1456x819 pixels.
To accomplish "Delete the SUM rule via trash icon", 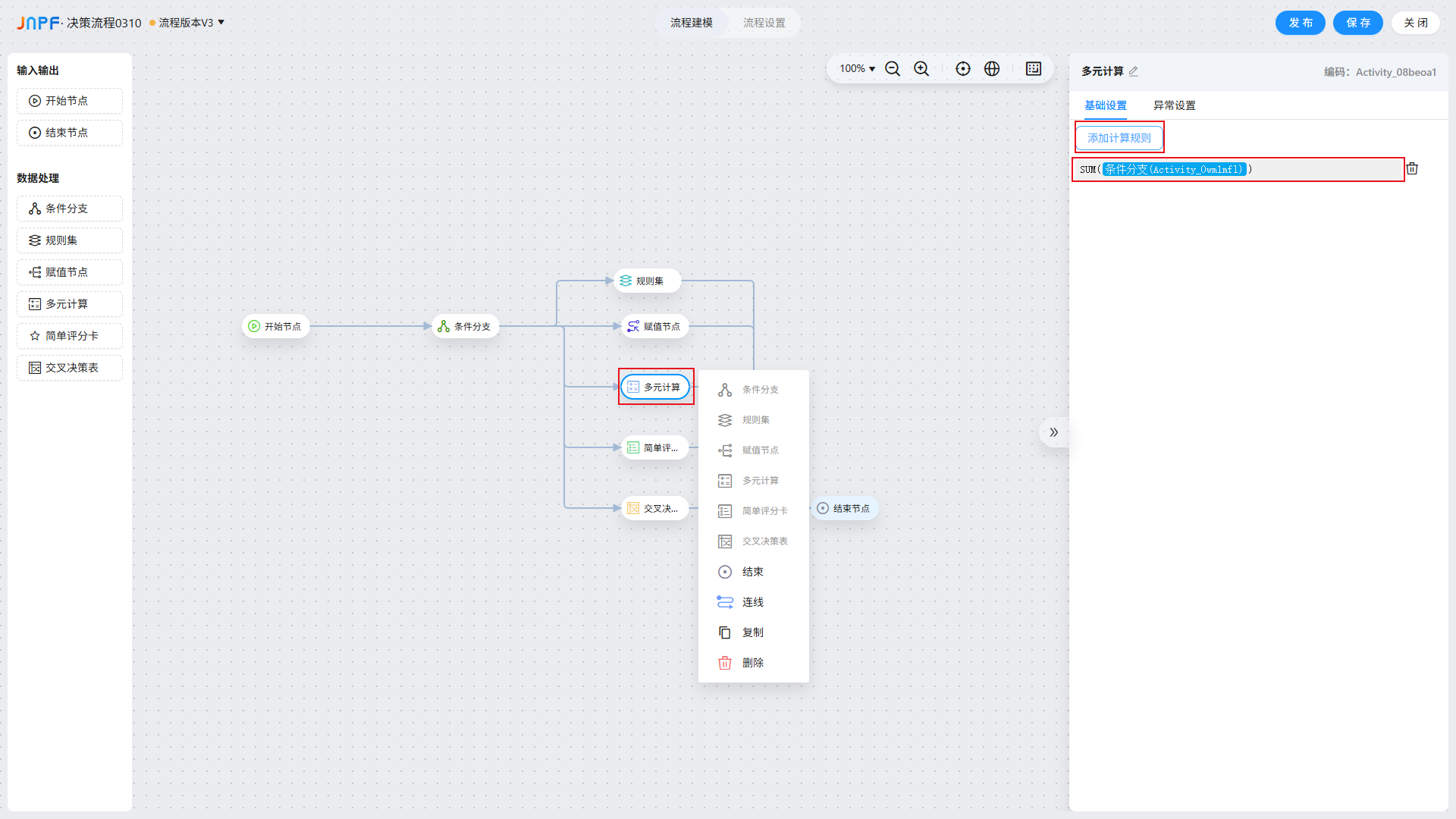I will click(x=1412, y=168).
